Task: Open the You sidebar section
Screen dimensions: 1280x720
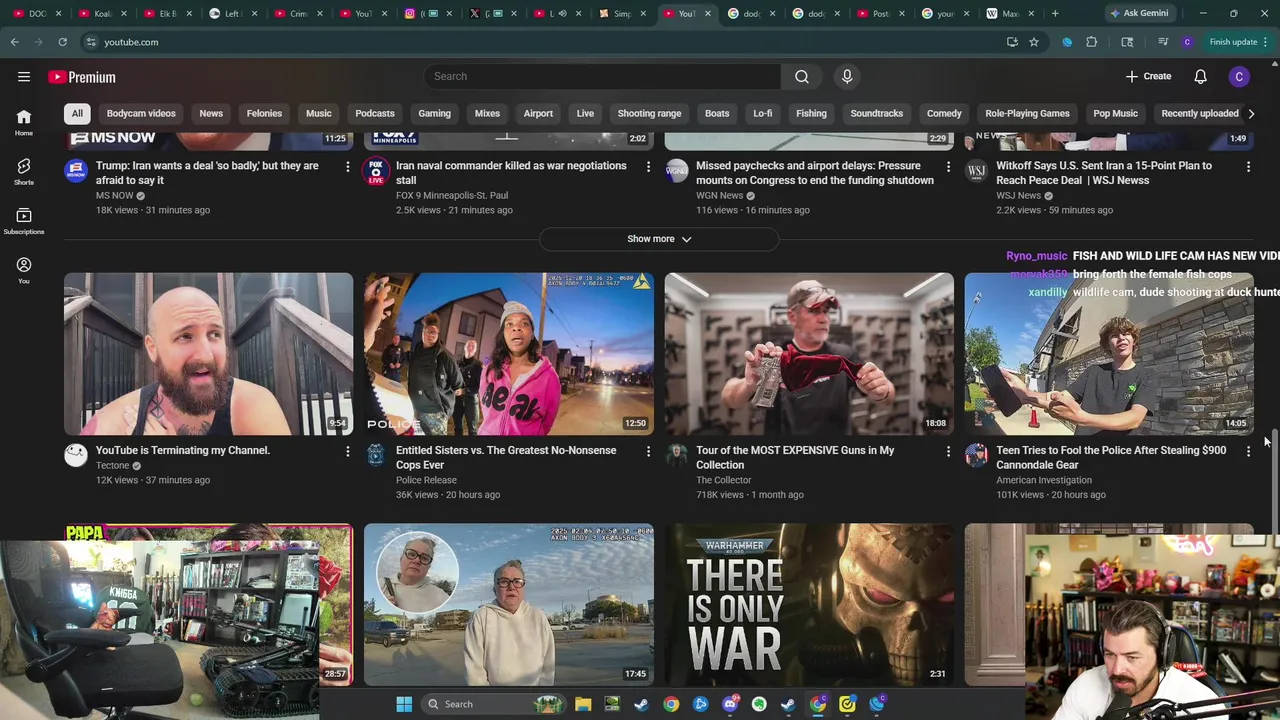Action: pos(24,270)
